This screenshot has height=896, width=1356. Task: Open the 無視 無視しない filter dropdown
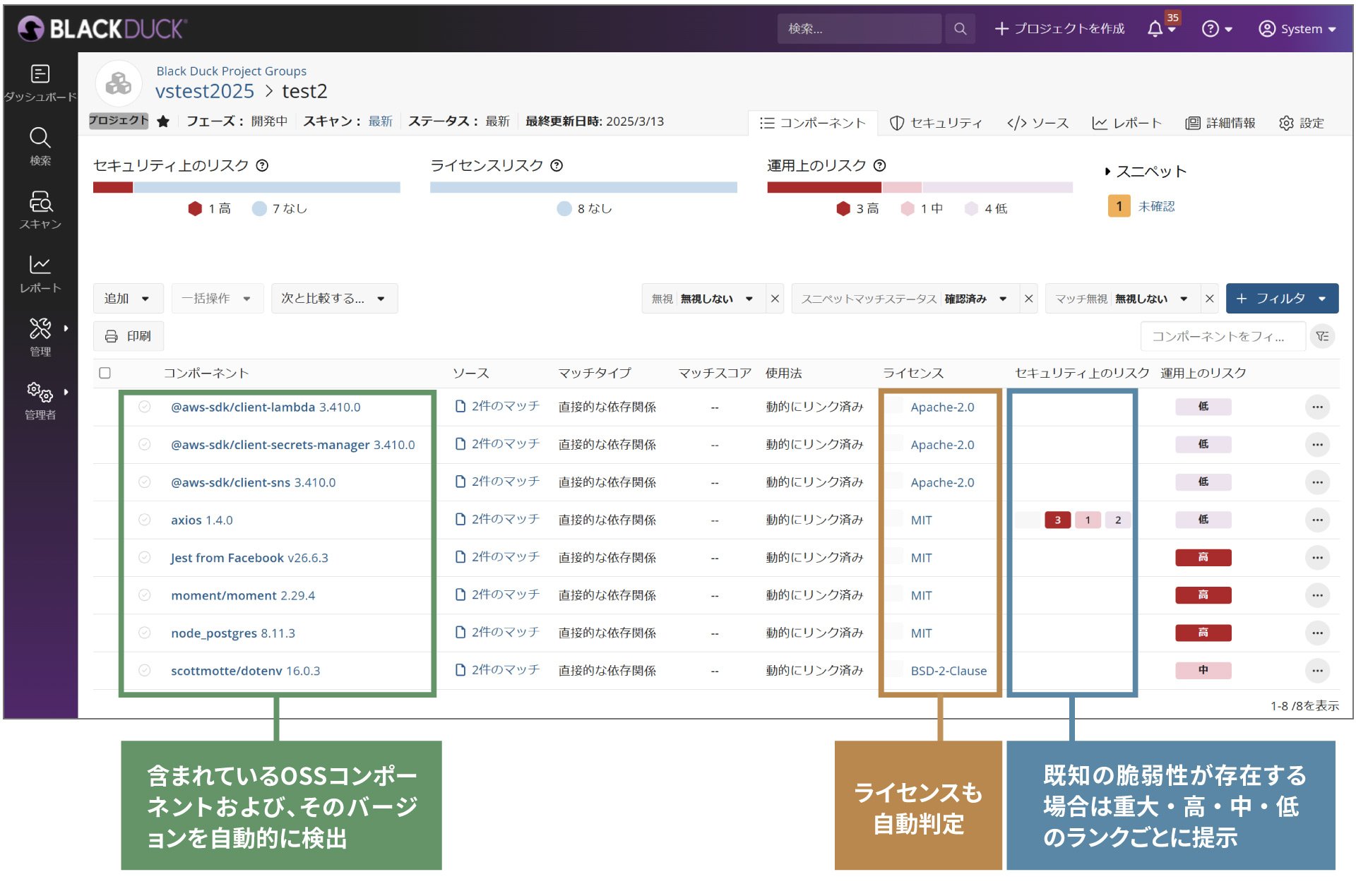(x=703, y=299)
